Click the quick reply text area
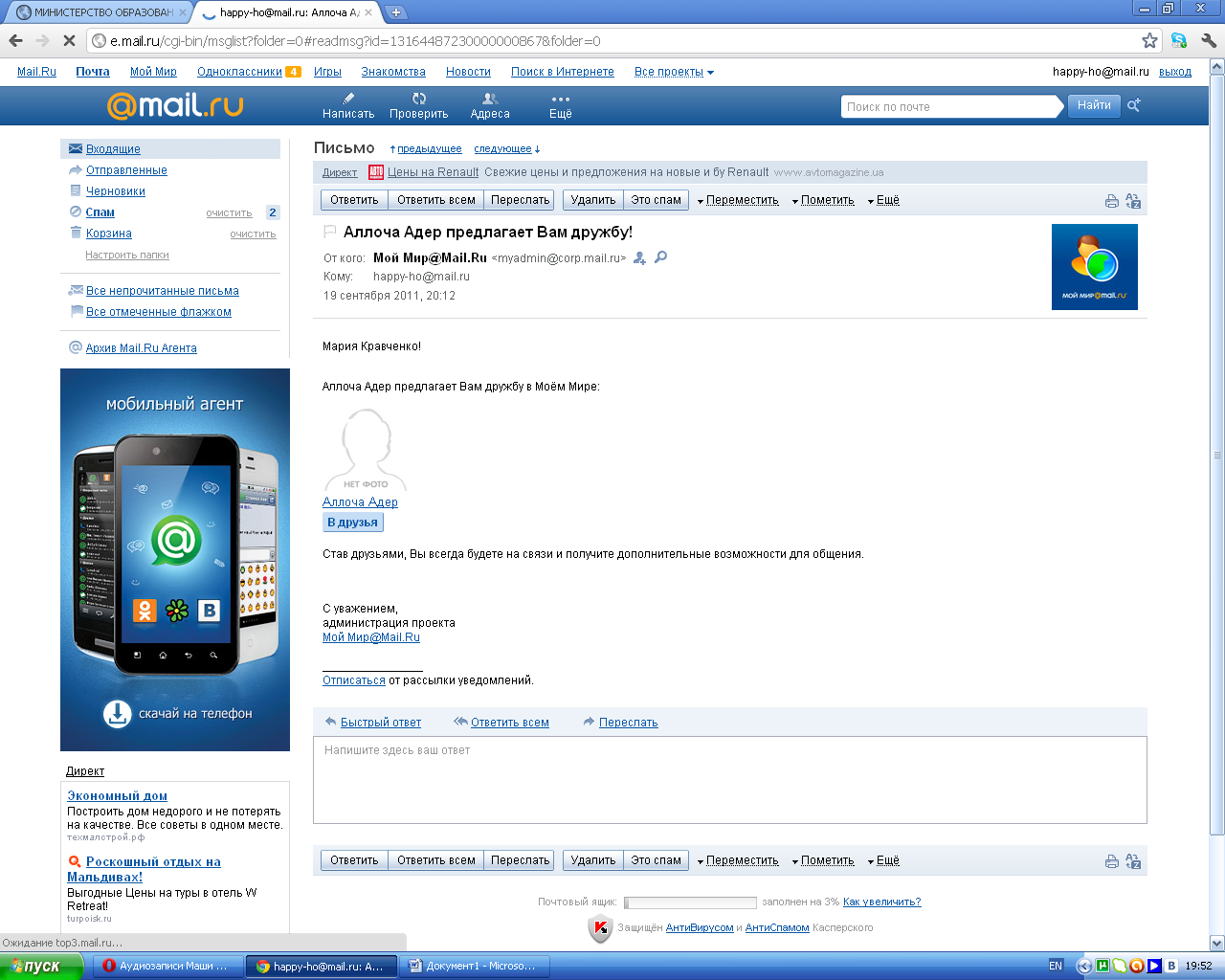The image size is (1225, 980). tap(730, 780)
